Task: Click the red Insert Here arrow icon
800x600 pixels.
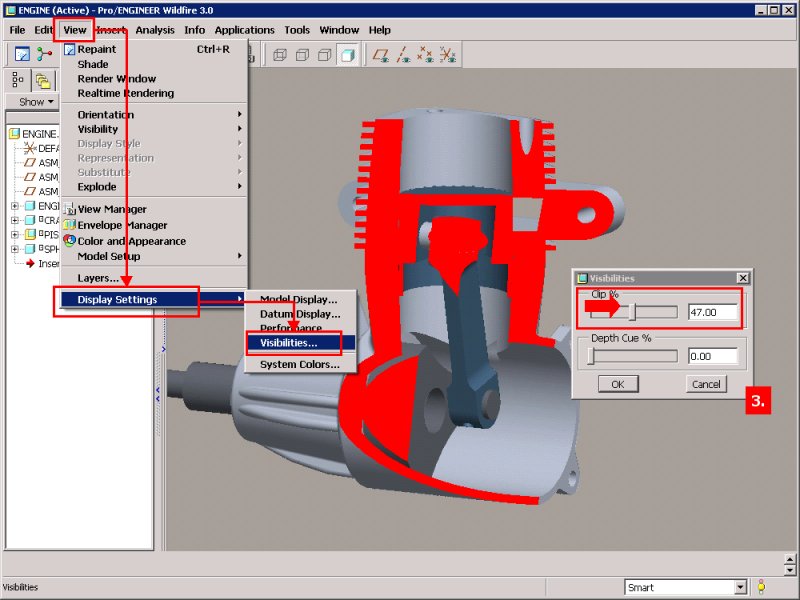Action: [30, 263]
